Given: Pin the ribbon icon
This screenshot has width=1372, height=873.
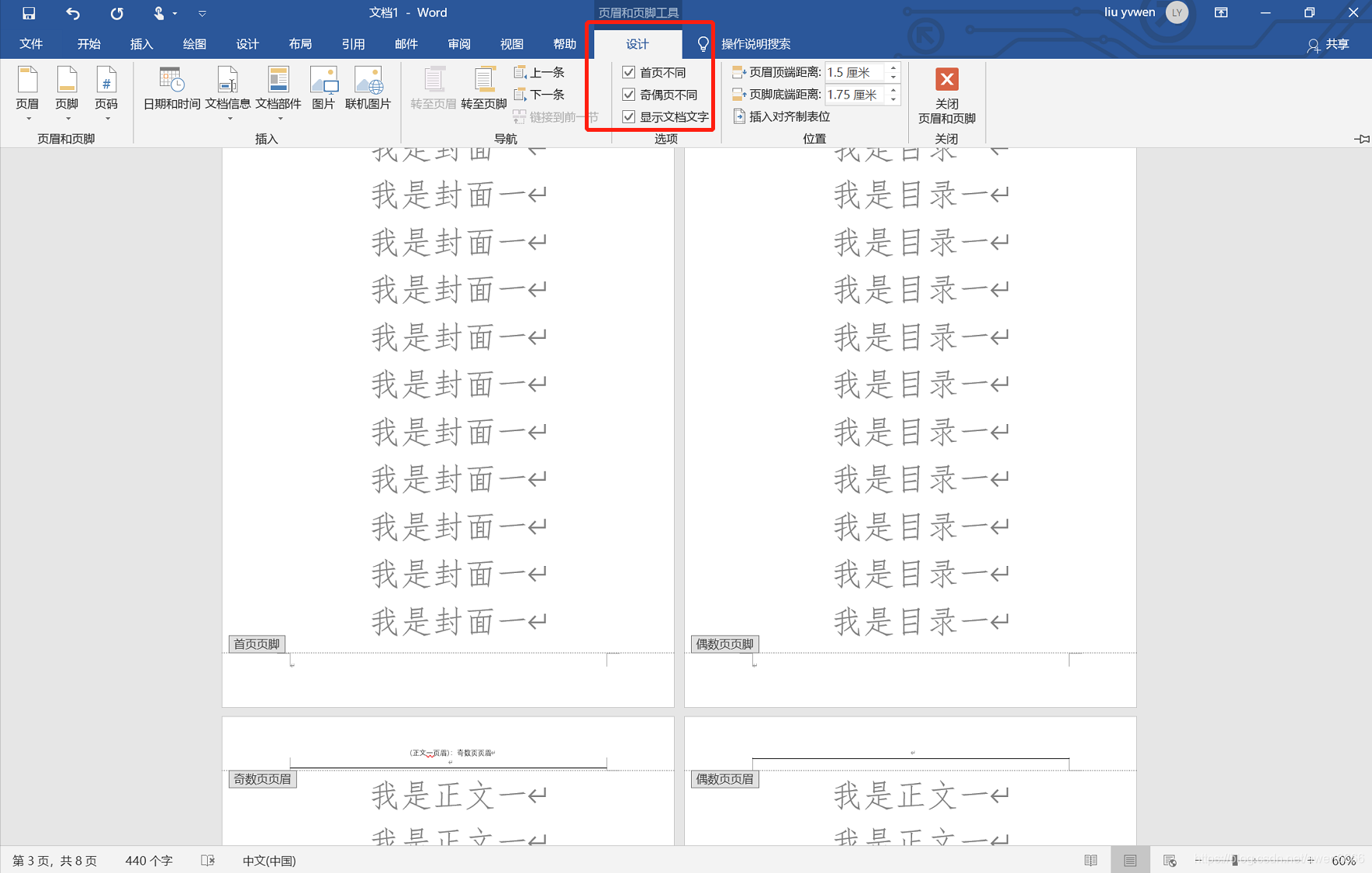Looking at the screenshot, I should pyautogui.click(x=1361, y=139).
